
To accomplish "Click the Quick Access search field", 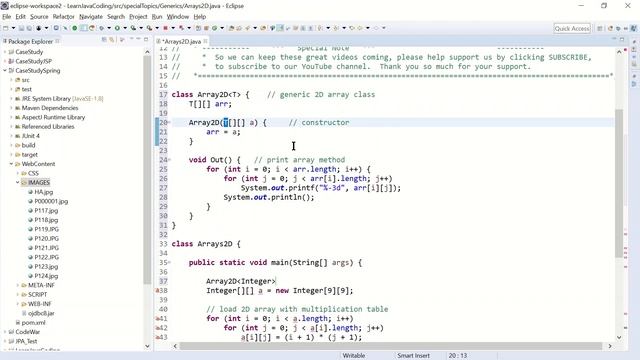I will 572,29.
